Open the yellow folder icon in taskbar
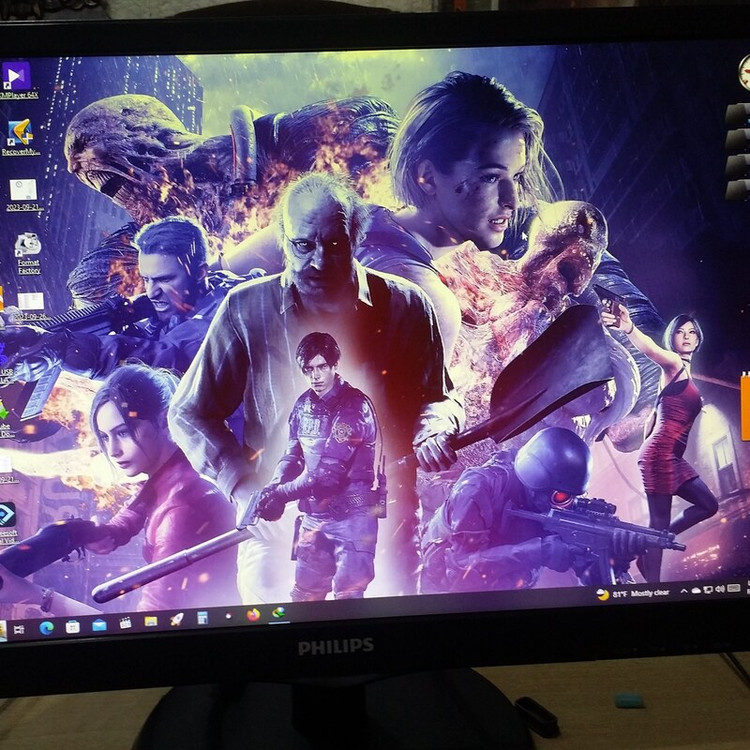 coord(150,621)
